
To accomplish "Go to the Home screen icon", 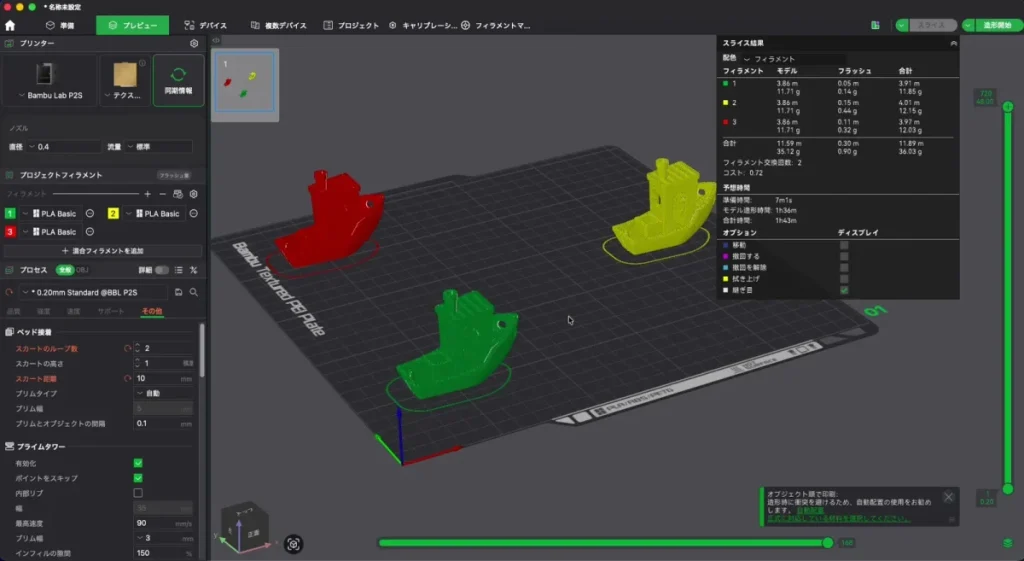I will [x=10, y=25].
